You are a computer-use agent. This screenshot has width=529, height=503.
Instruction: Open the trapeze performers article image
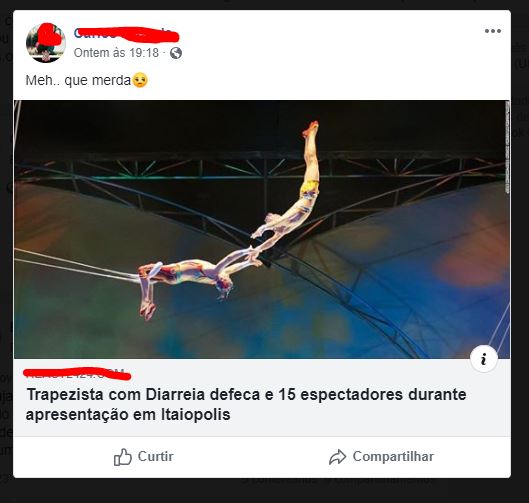coord(262,229)
